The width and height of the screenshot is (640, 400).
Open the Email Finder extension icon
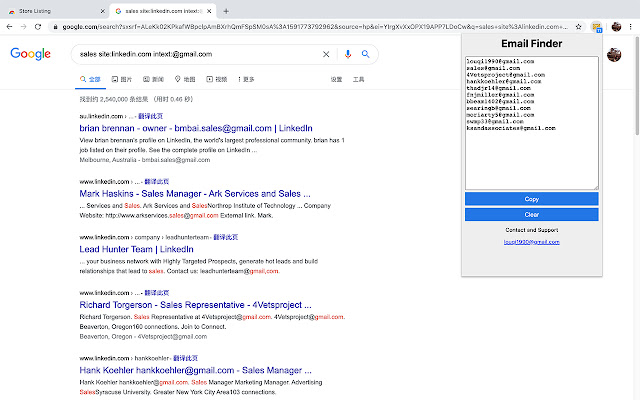click(596, 27)
